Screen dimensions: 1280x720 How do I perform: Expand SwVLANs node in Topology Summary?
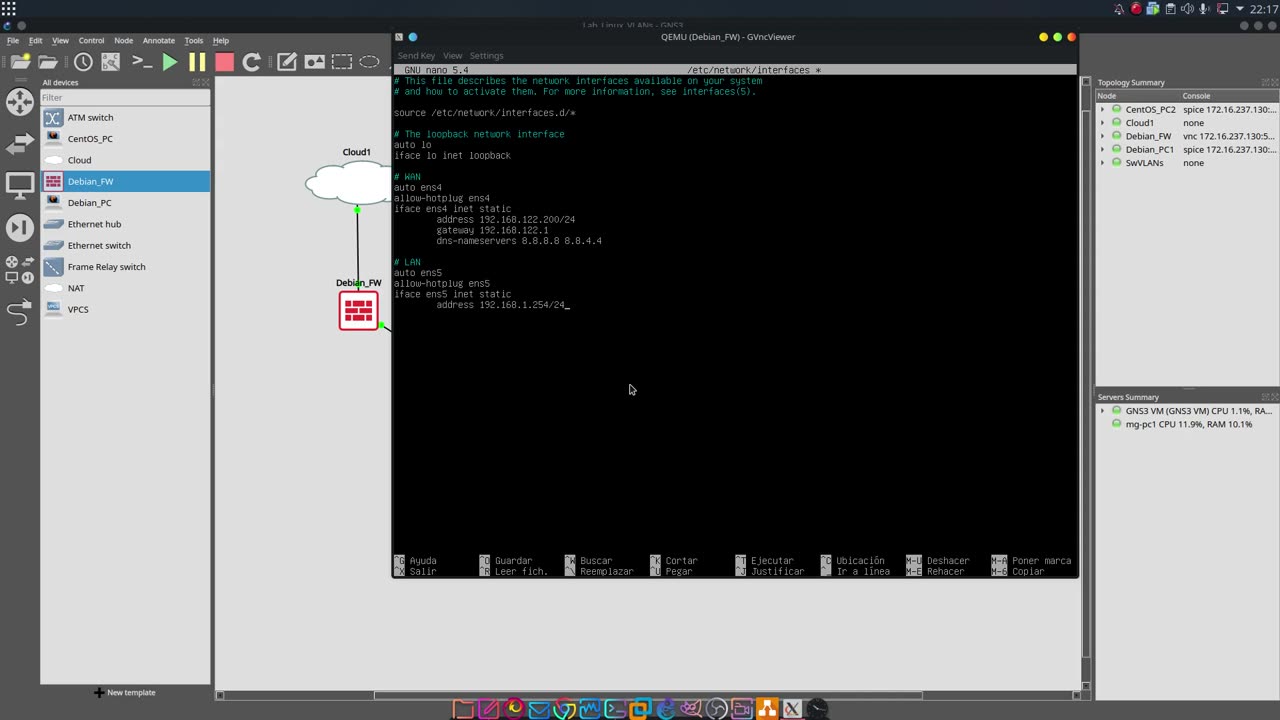click(1103, 163)
